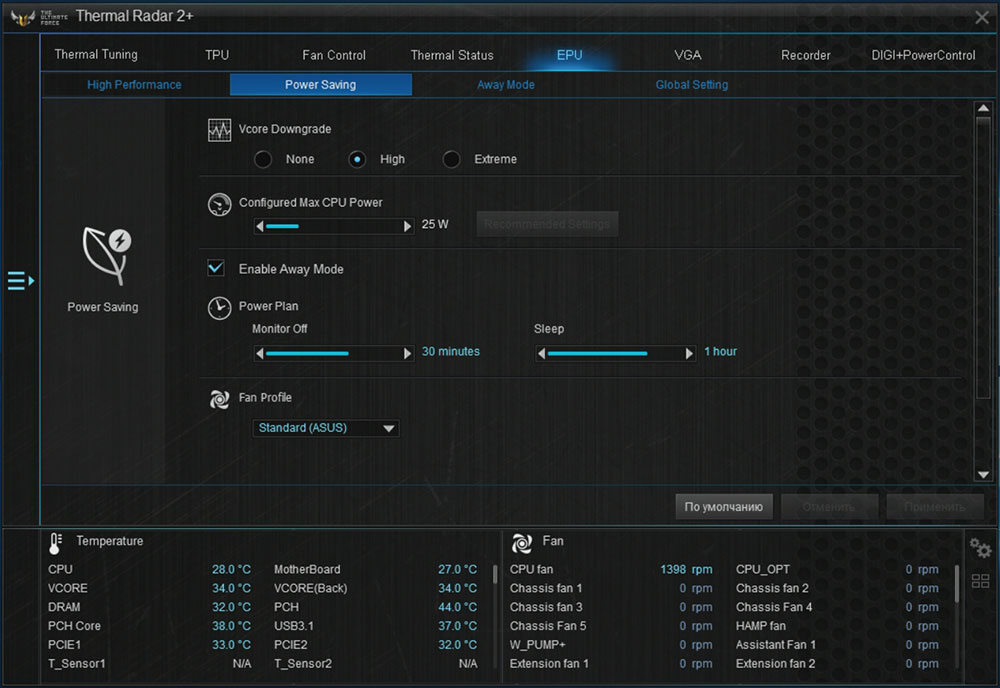Screen dimensions: 1000x688
Task: Open monitoring settings gear icon
Action: pos(980,547)
